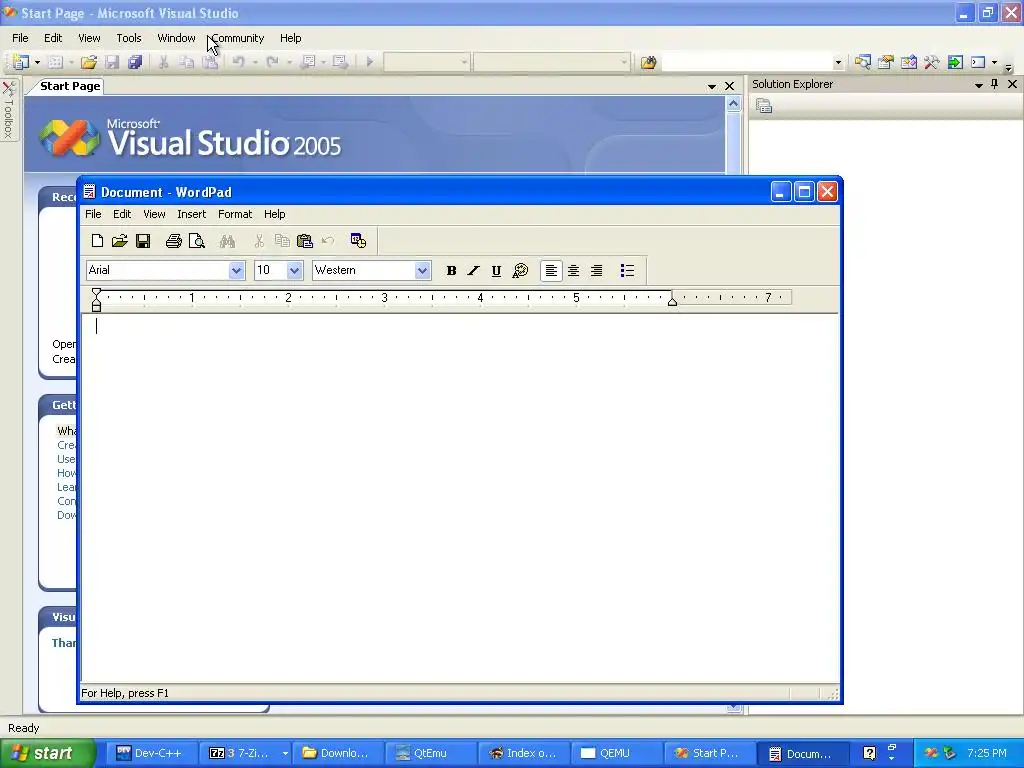Click Start Page scrollbar up arrow
The image size is (1024, 768).
(x=733, y=104)
